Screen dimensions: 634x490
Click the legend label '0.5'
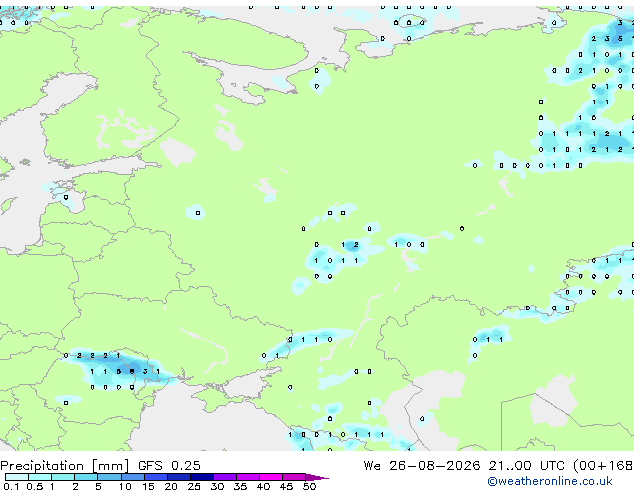coord(34,486)
